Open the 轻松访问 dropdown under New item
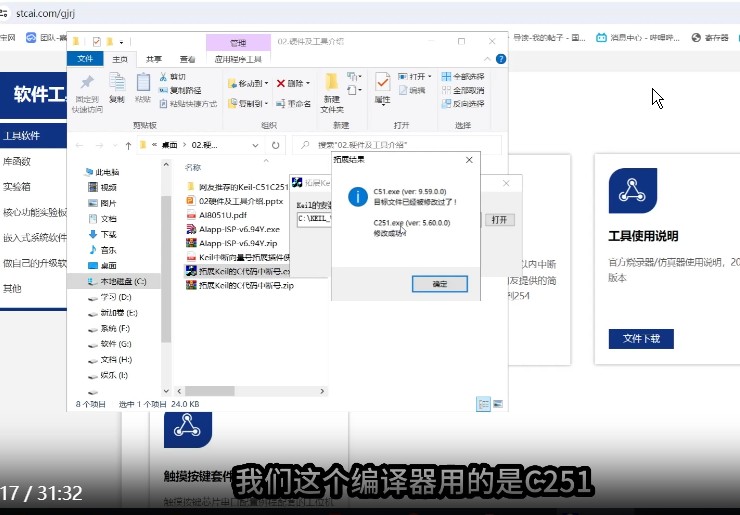The width and height of the screenshot is (740, 515). [354, 90]
